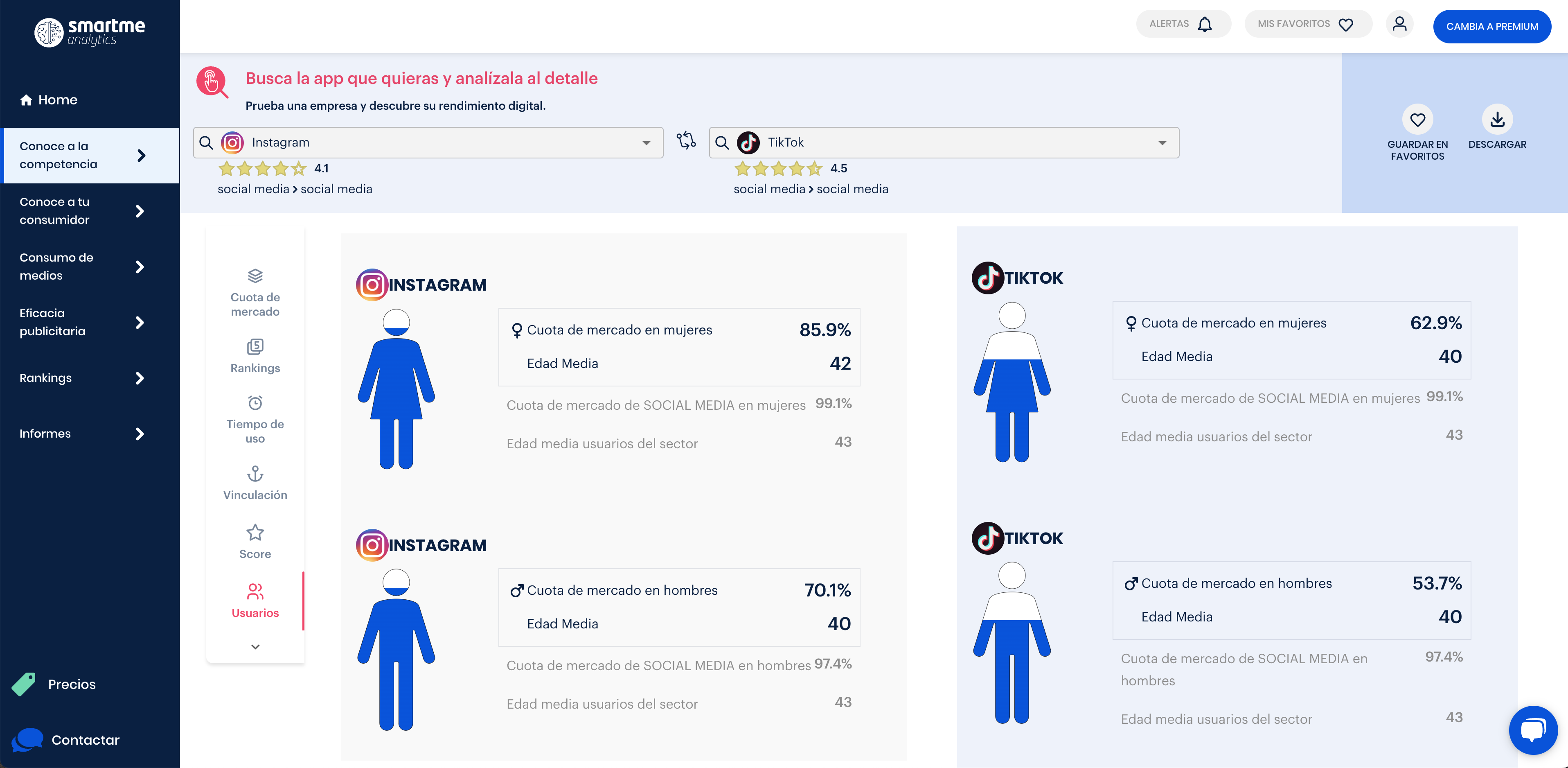This screenshot has width=1568, height=768.
Task: Open the Precios link
Action: tap(71, 684)
